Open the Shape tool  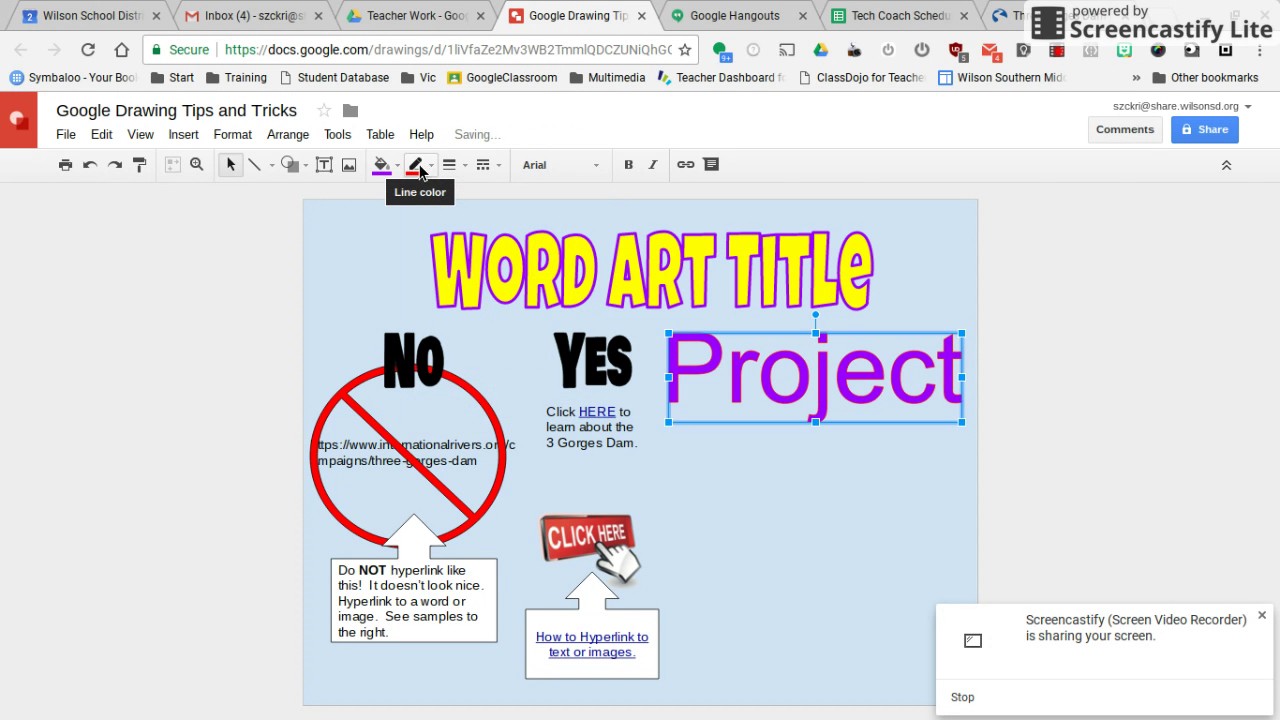290,164
